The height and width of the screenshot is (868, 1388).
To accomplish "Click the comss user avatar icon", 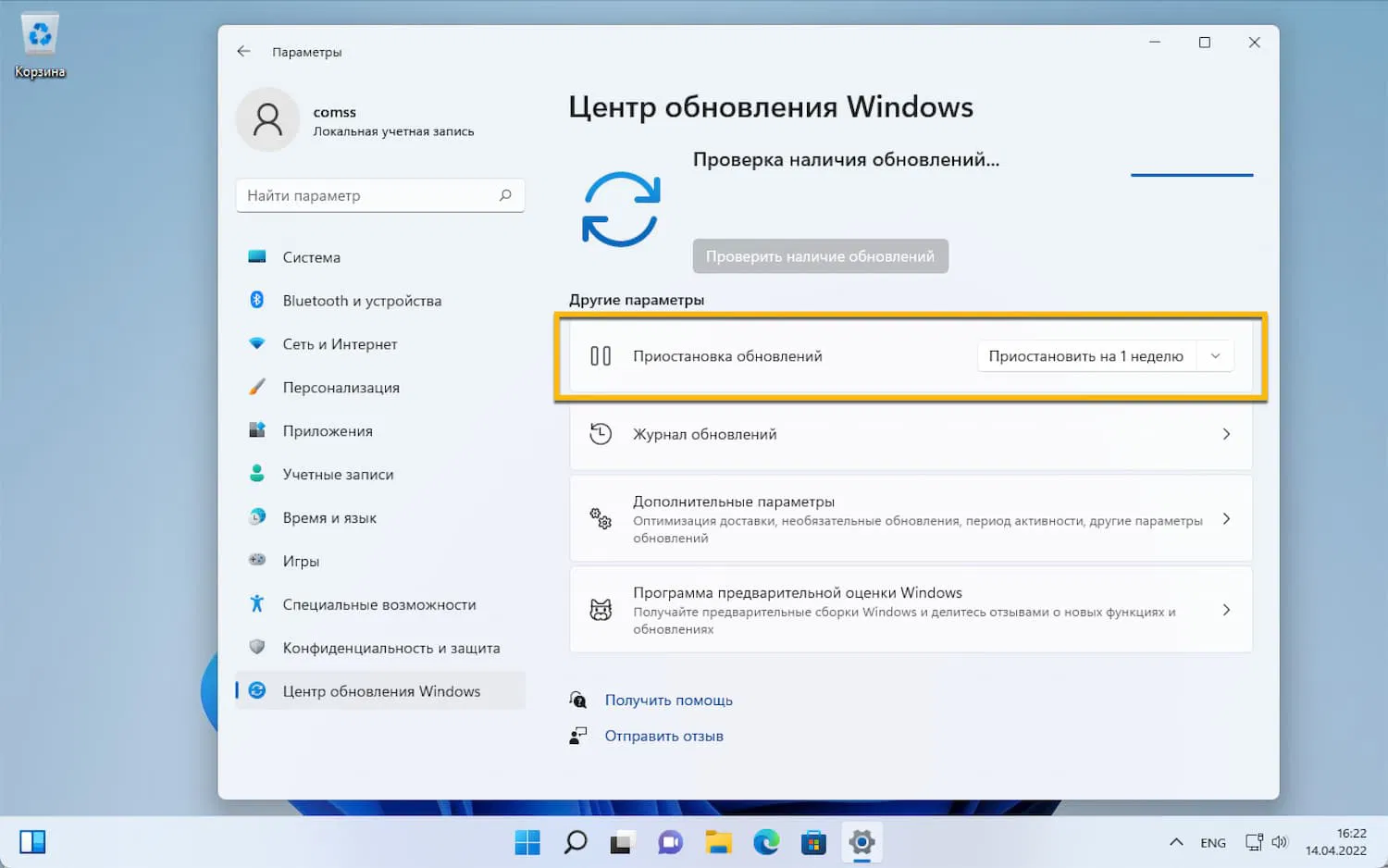I will point(267,120).
